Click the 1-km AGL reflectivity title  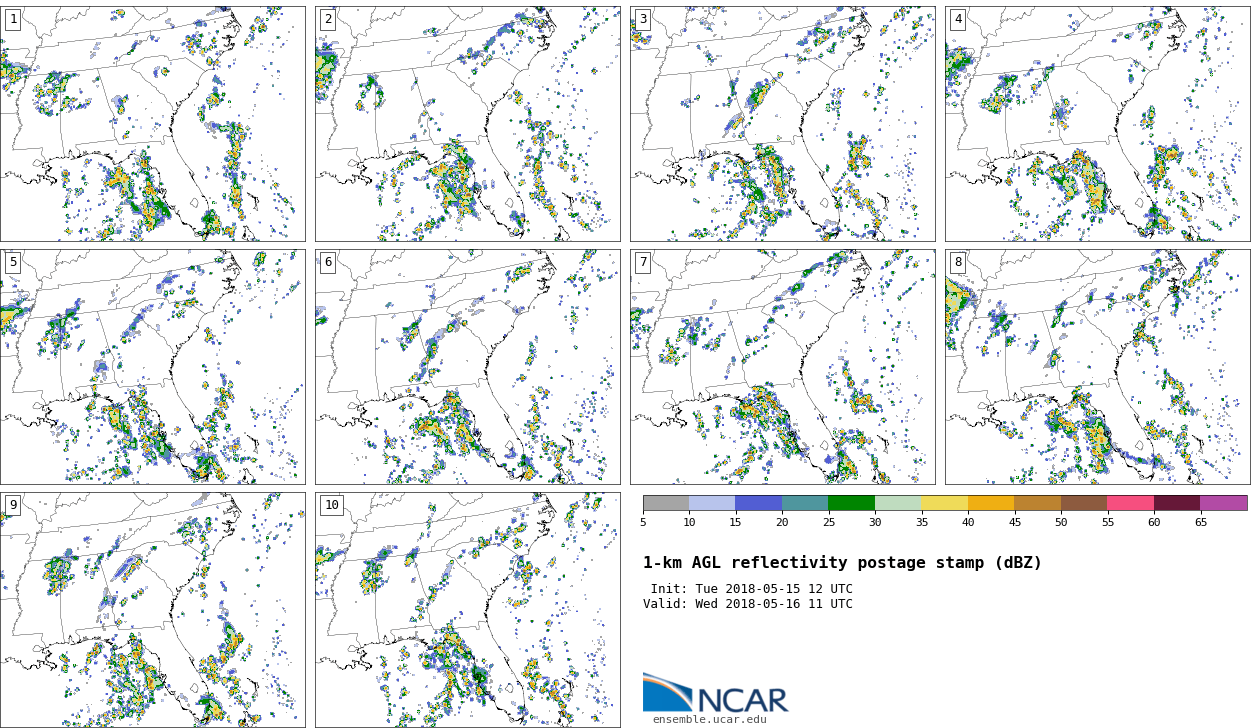(x=842, y=563)
